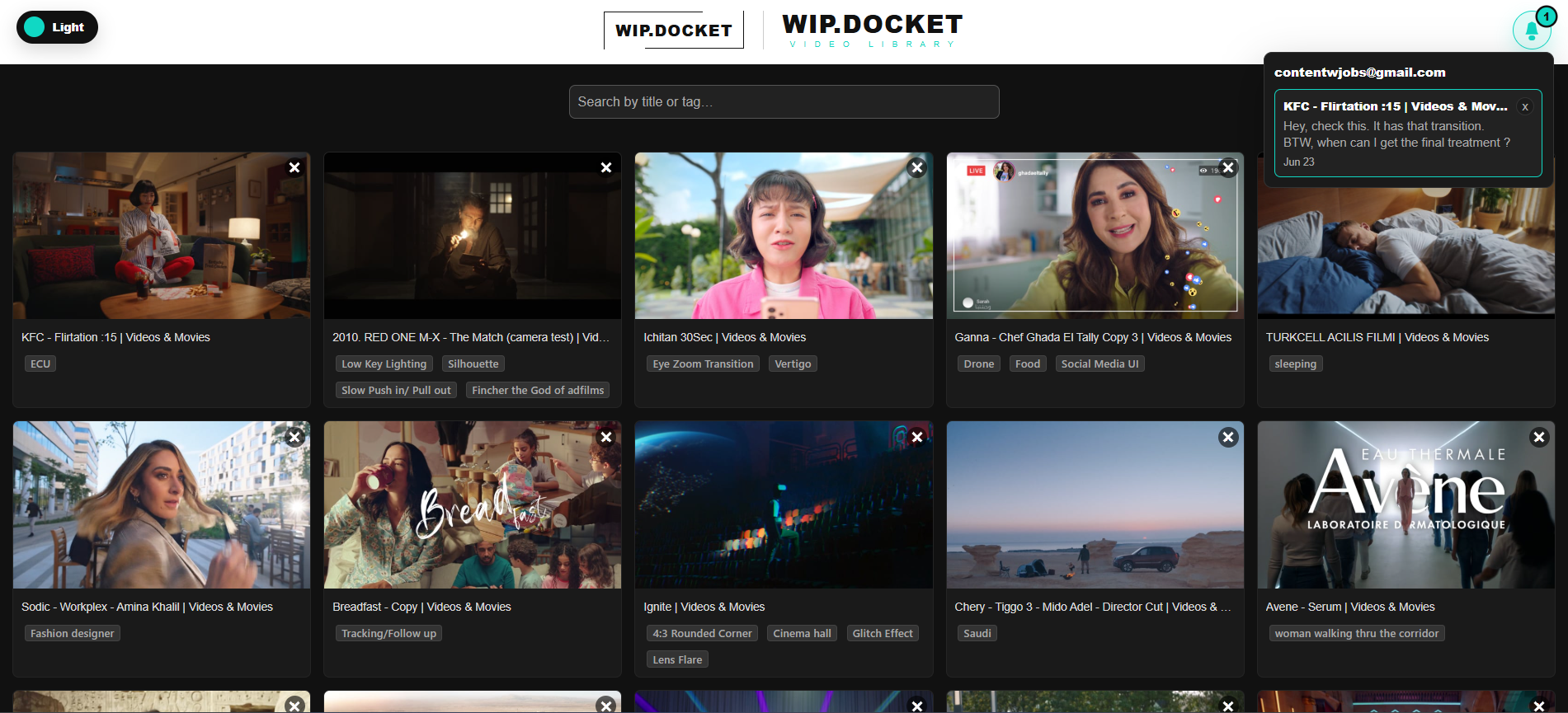Open the notification bell icon
Screen dimensions: 1568x713
click(x=1532, y=30)
